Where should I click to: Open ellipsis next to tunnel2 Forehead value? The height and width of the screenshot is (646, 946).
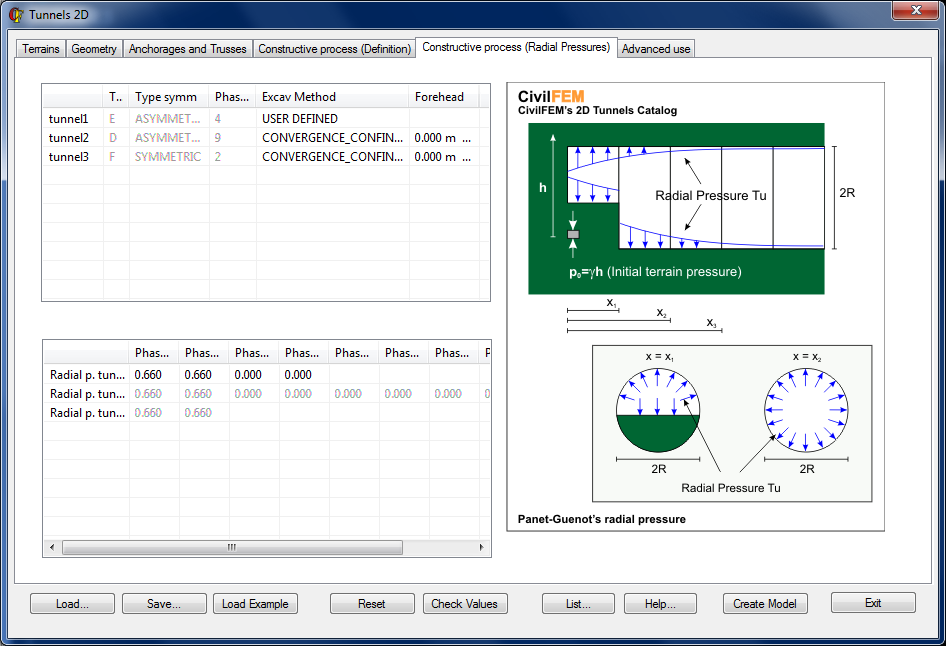[x=466, y=138]
